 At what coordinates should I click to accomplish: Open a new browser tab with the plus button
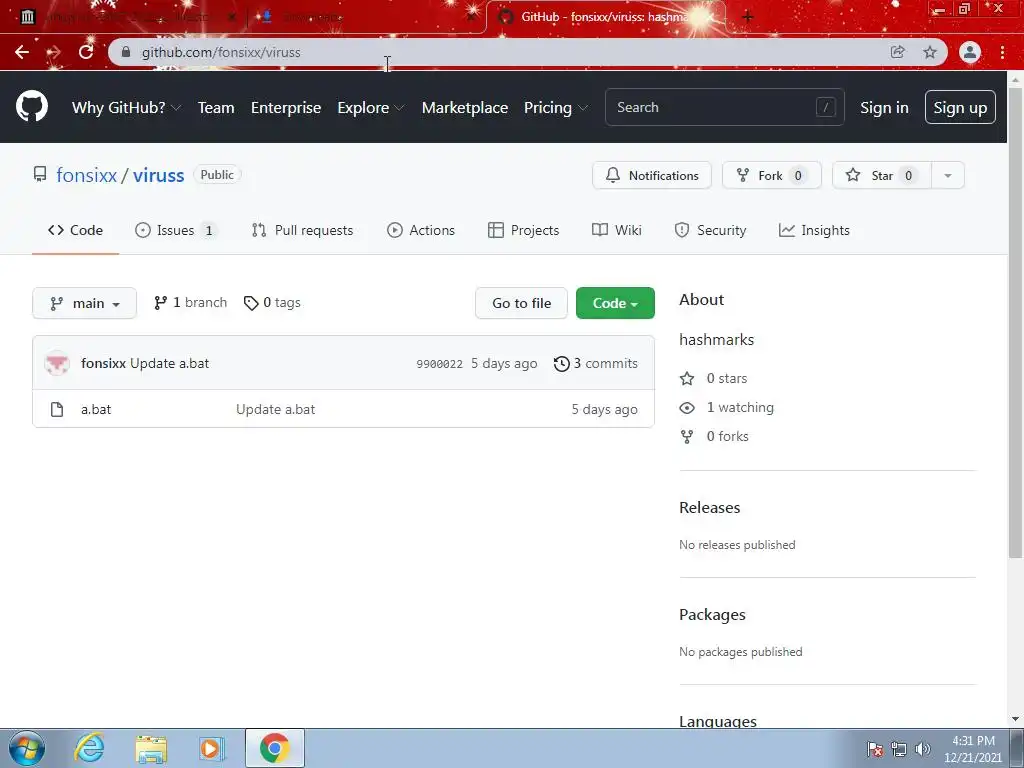pos(748,17)
